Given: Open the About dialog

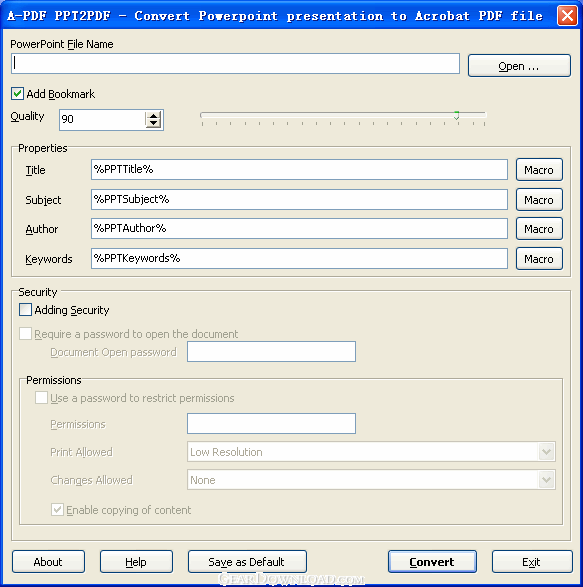Looking at the screenshot, I should pos(48,562).
